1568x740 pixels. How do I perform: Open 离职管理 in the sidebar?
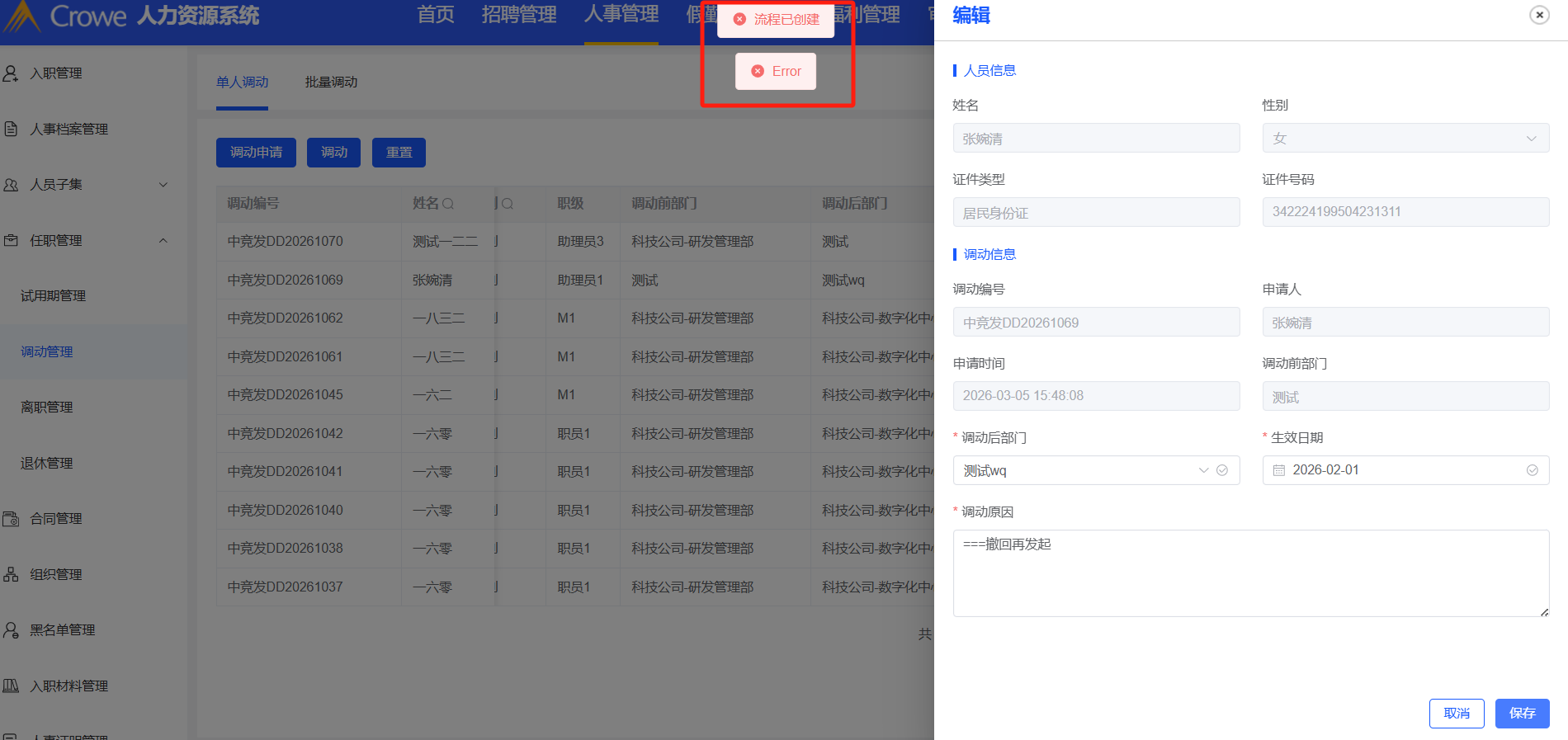[46, 408]
